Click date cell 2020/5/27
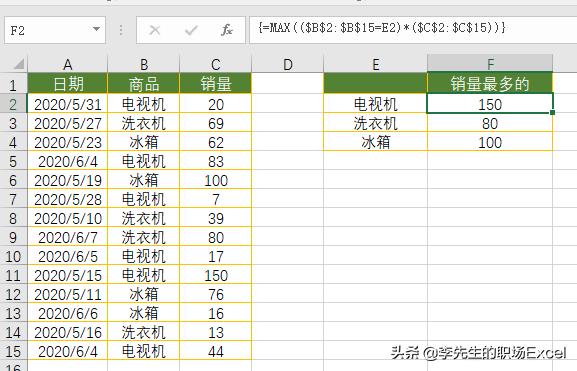Viewport: 577px width, 371px height. tap(67, 123)
